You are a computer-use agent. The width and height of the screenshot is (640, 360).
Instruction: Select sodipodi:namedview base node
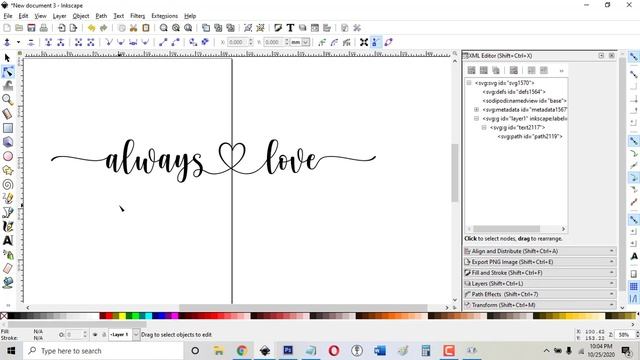[524, 100]
